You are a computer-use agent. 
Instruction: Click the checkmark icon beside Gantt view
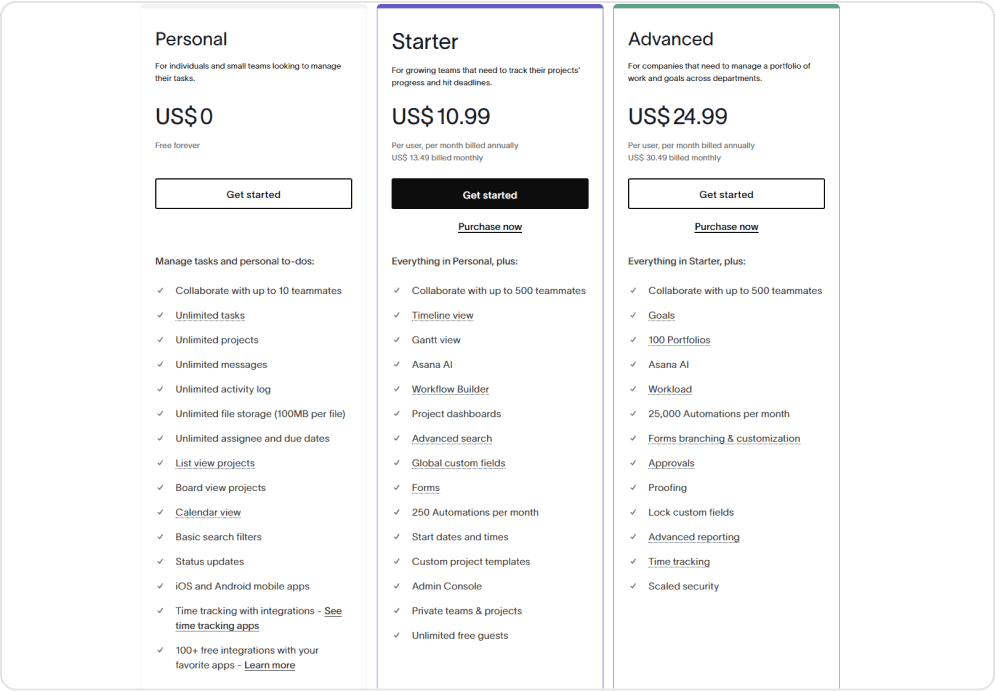397,340
